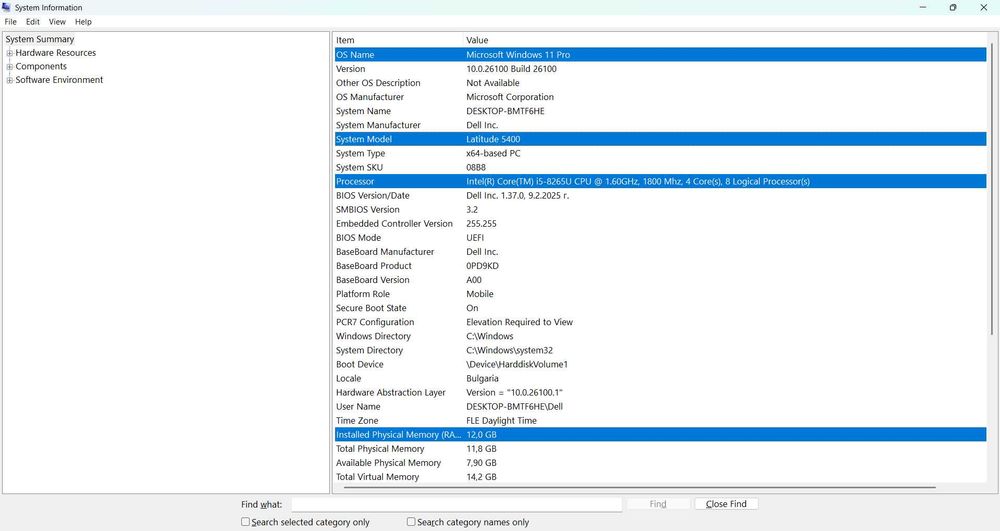Enable Search category names only checkbox

[x=411, y=521]
